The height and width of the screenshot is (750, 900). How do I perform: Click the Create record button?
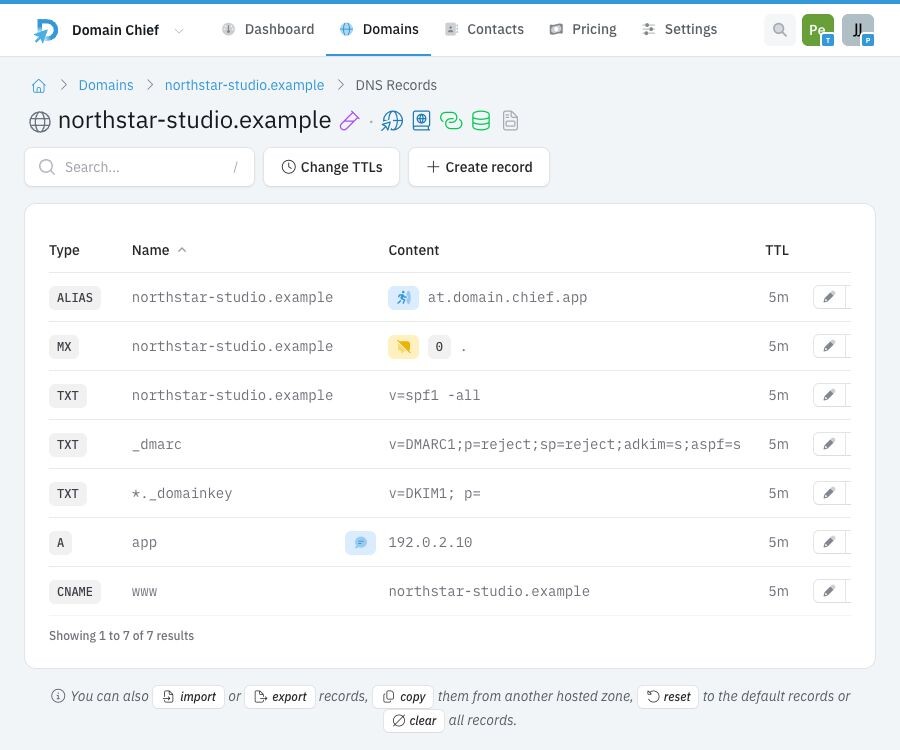479,167
